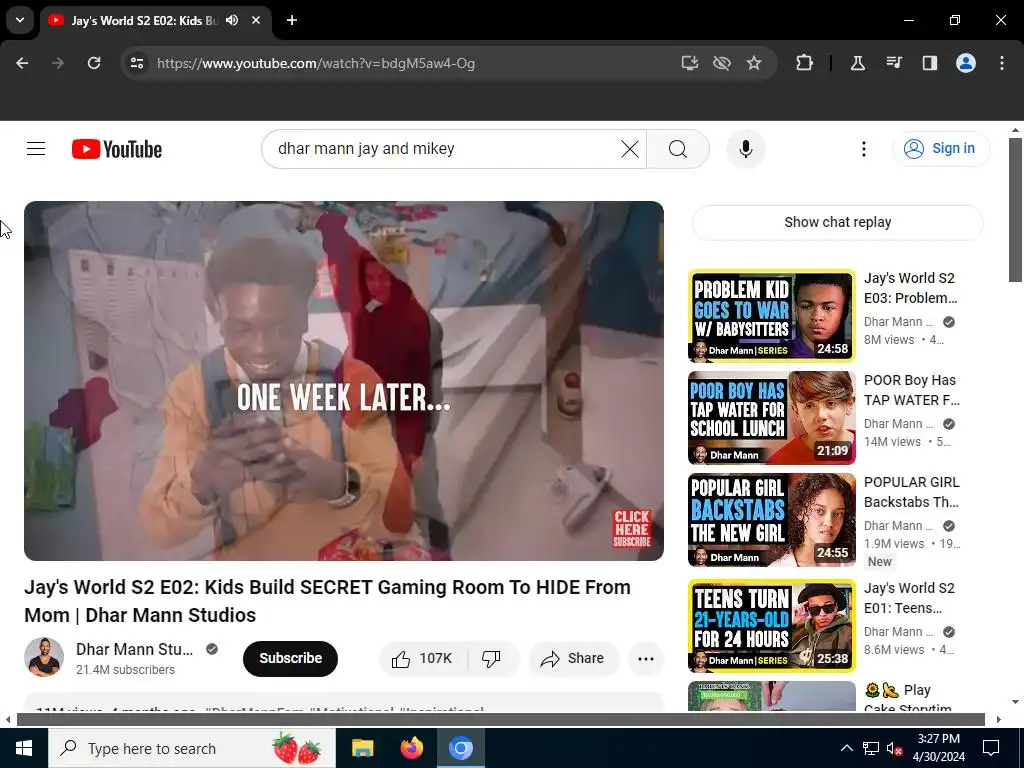The image size is (1024, 768).
Task: Open the taskbar clock and date
Action: point(940,748)
